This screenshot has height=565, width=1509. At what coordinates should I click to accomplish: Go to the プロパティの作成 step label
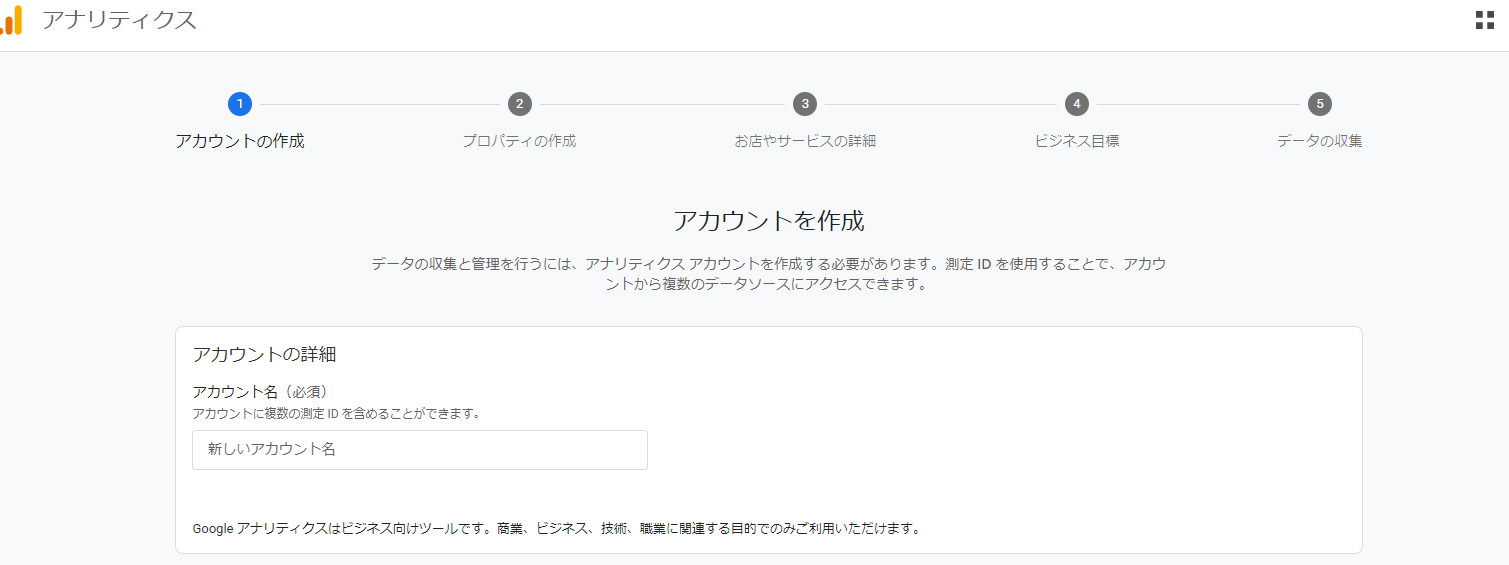tap(519, 141)
